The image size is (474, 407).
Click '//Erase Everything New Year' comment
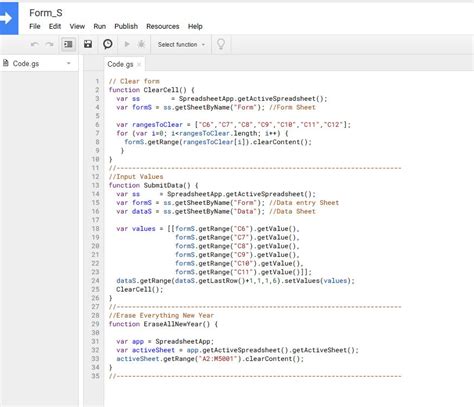pos(161,315)
